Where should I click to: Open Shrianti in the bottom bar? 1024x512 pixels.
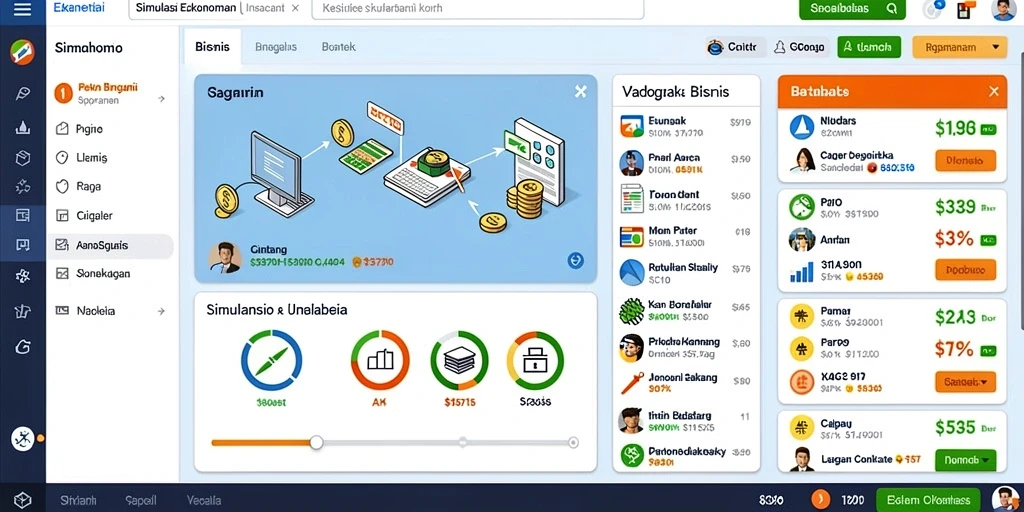(78, 501)
